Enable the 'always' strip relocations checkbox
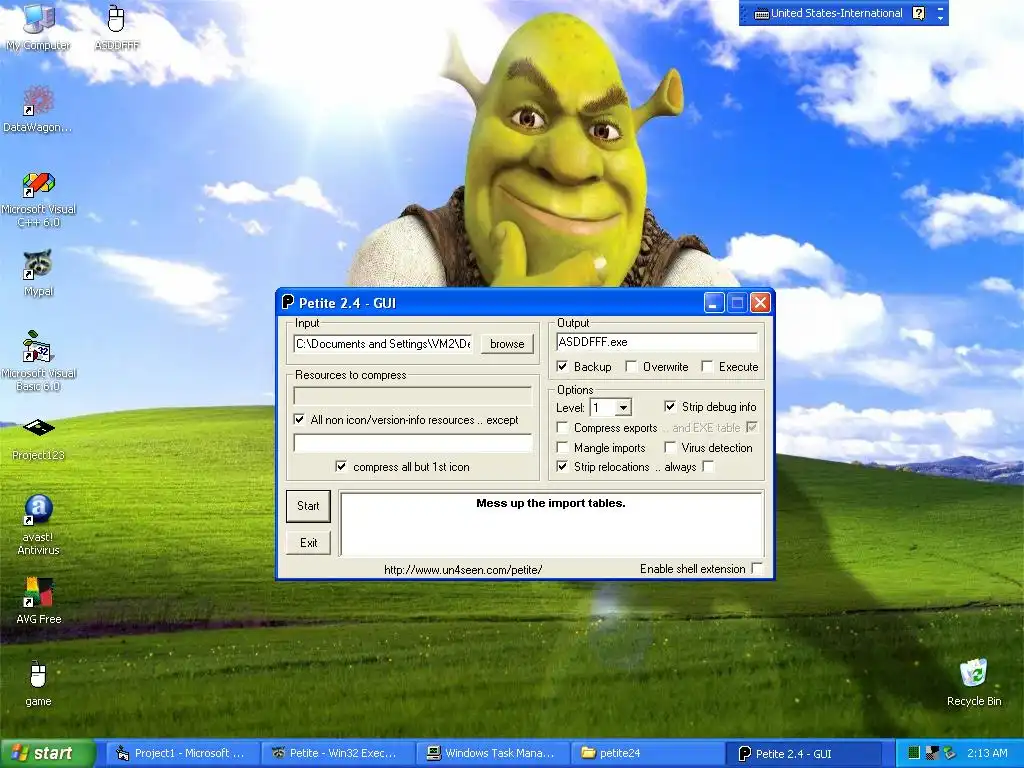Image resolution: width=1024 pixels, height=768 pixels. point(708,466)
